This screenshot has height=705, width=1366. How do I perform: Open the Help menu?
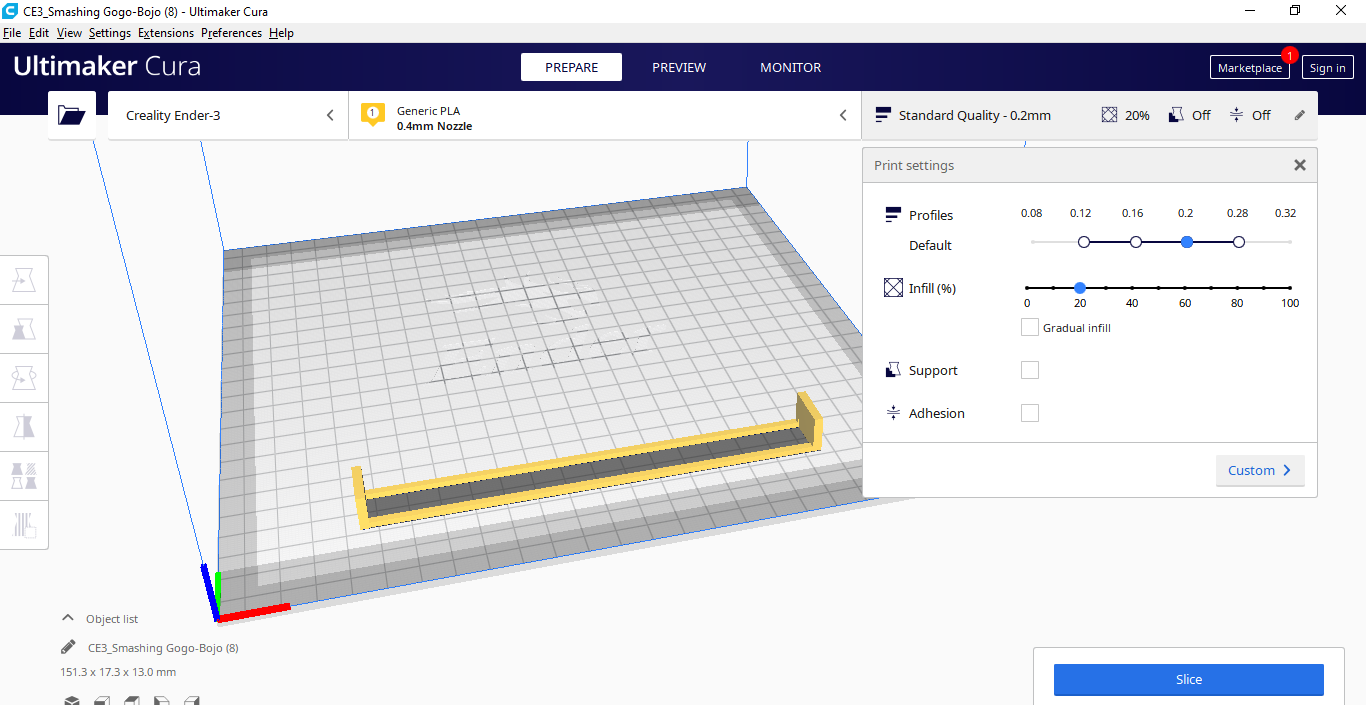pyautogui.click(x=281, y=33)
